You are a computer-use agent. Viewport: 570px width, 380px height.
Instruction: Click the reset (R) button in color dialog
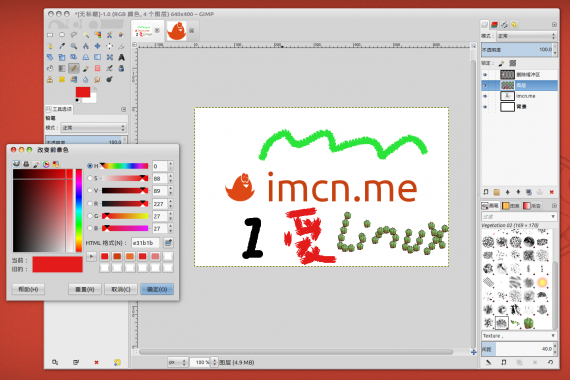click(85, 289)
